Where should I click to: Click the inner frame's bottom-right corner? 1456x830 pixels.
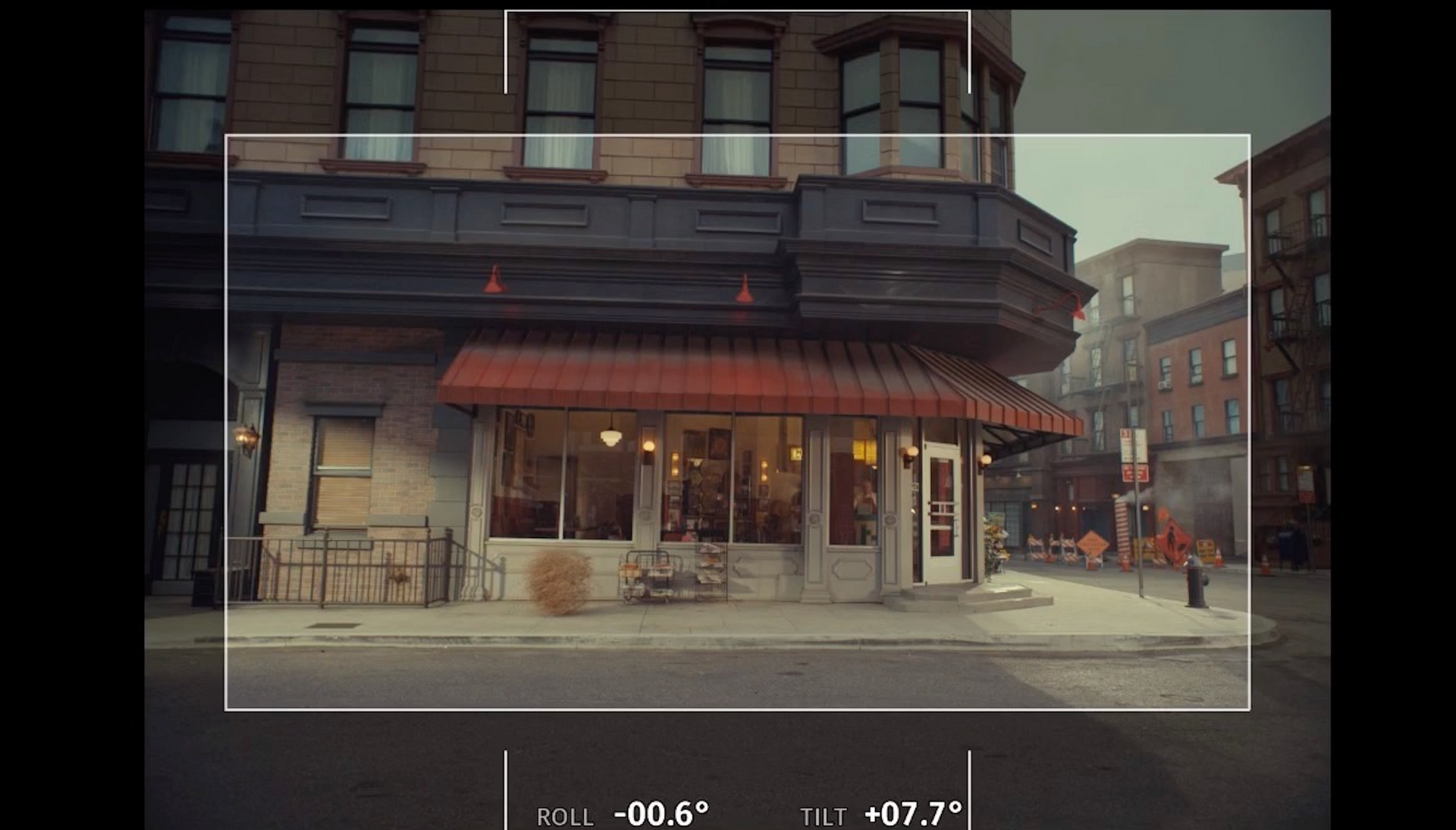coord(1249,709)
